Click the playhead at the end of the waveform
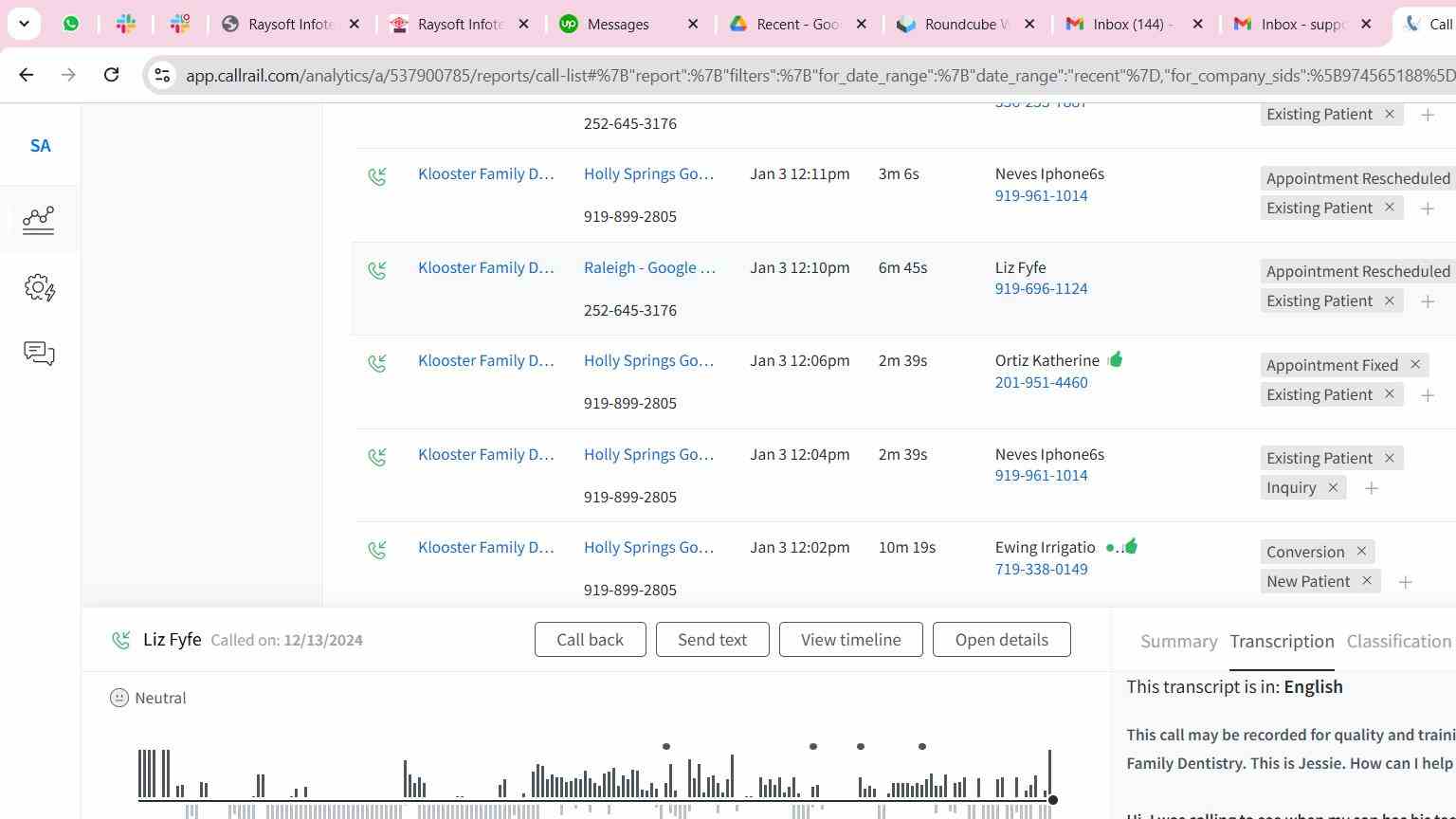The width and height of the screenshot is (1456, 819). [1052, 800]
